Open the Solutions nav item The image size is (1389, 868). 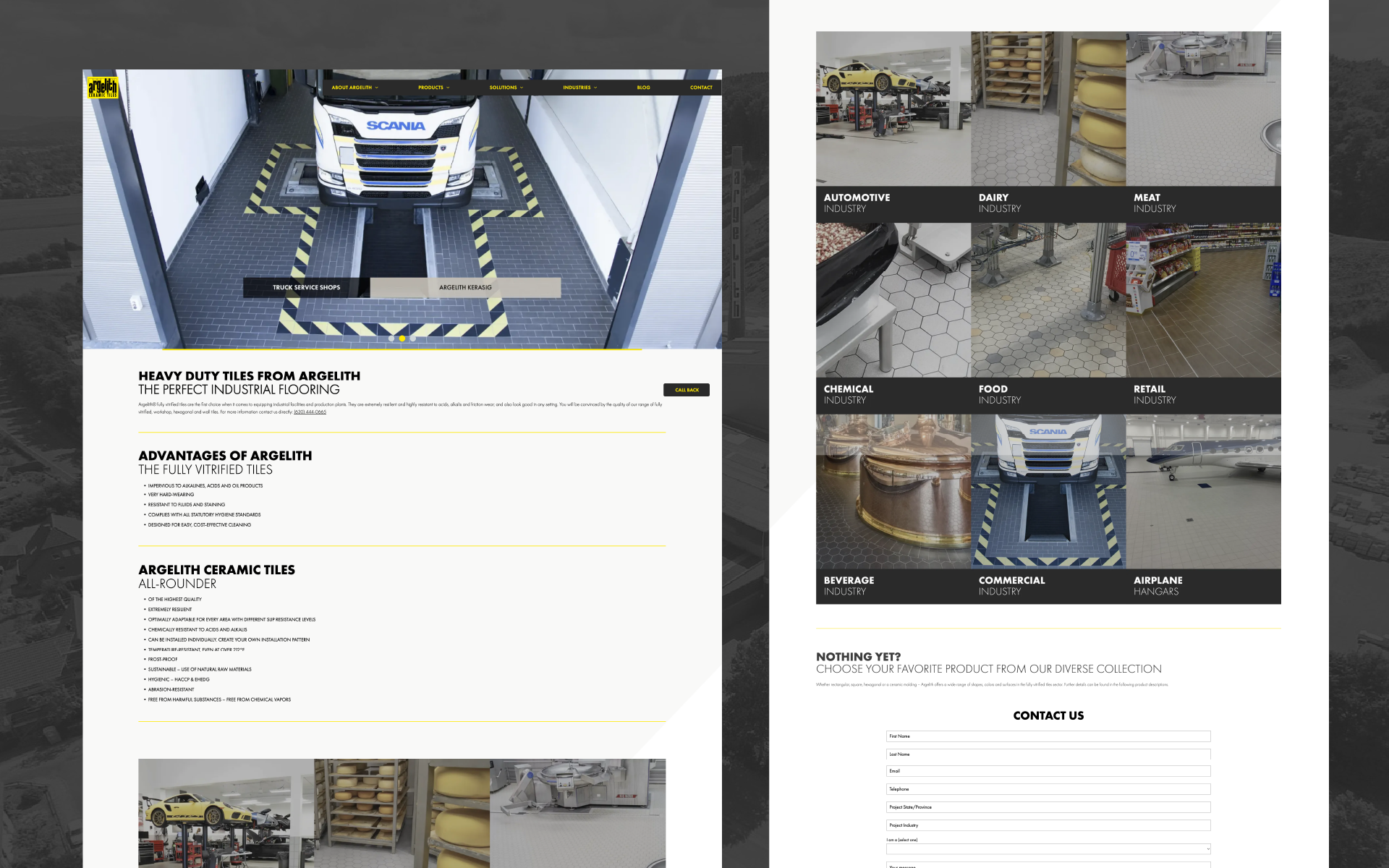point(503,88)
